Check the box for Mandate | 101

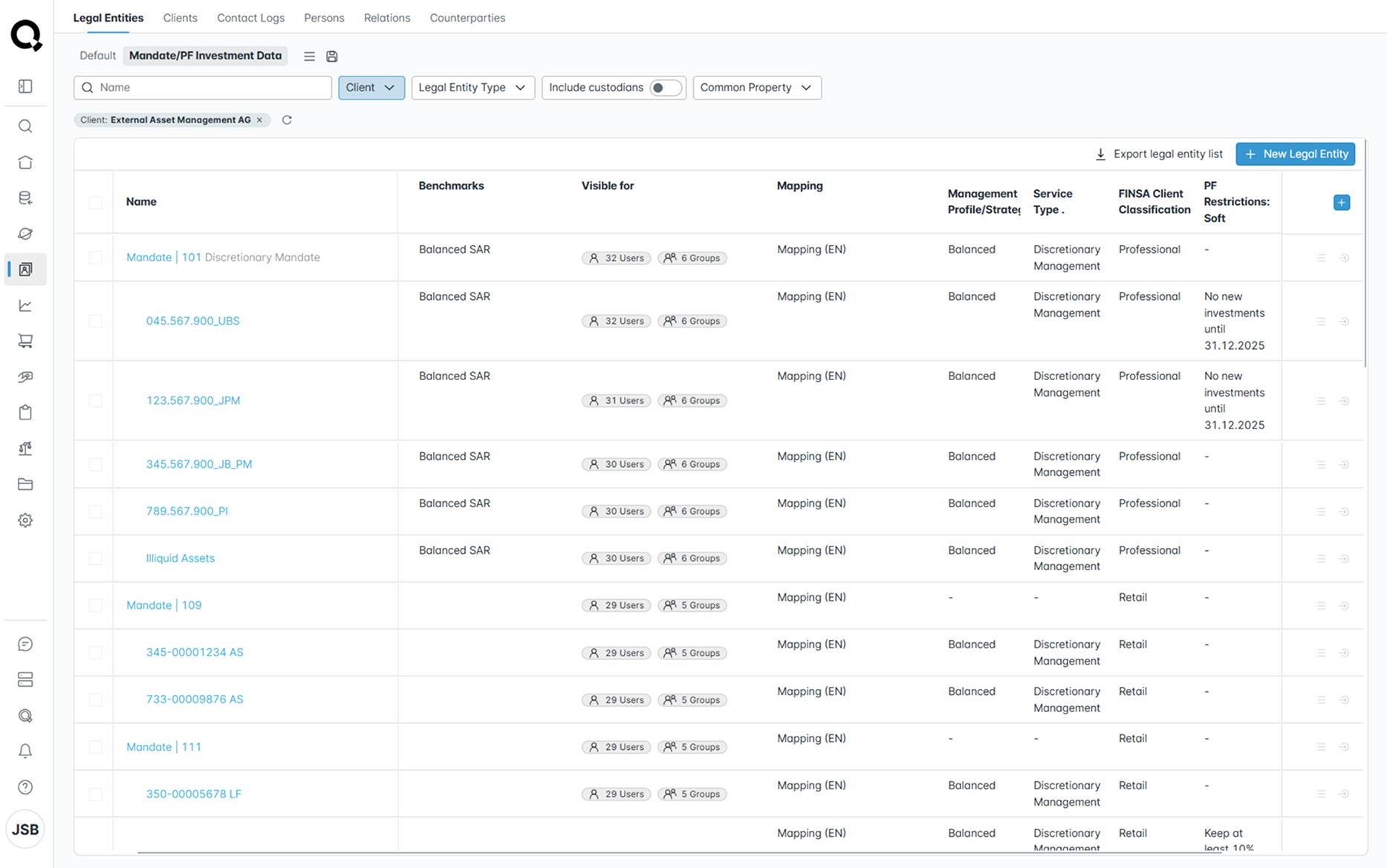(x=95, y=258)
